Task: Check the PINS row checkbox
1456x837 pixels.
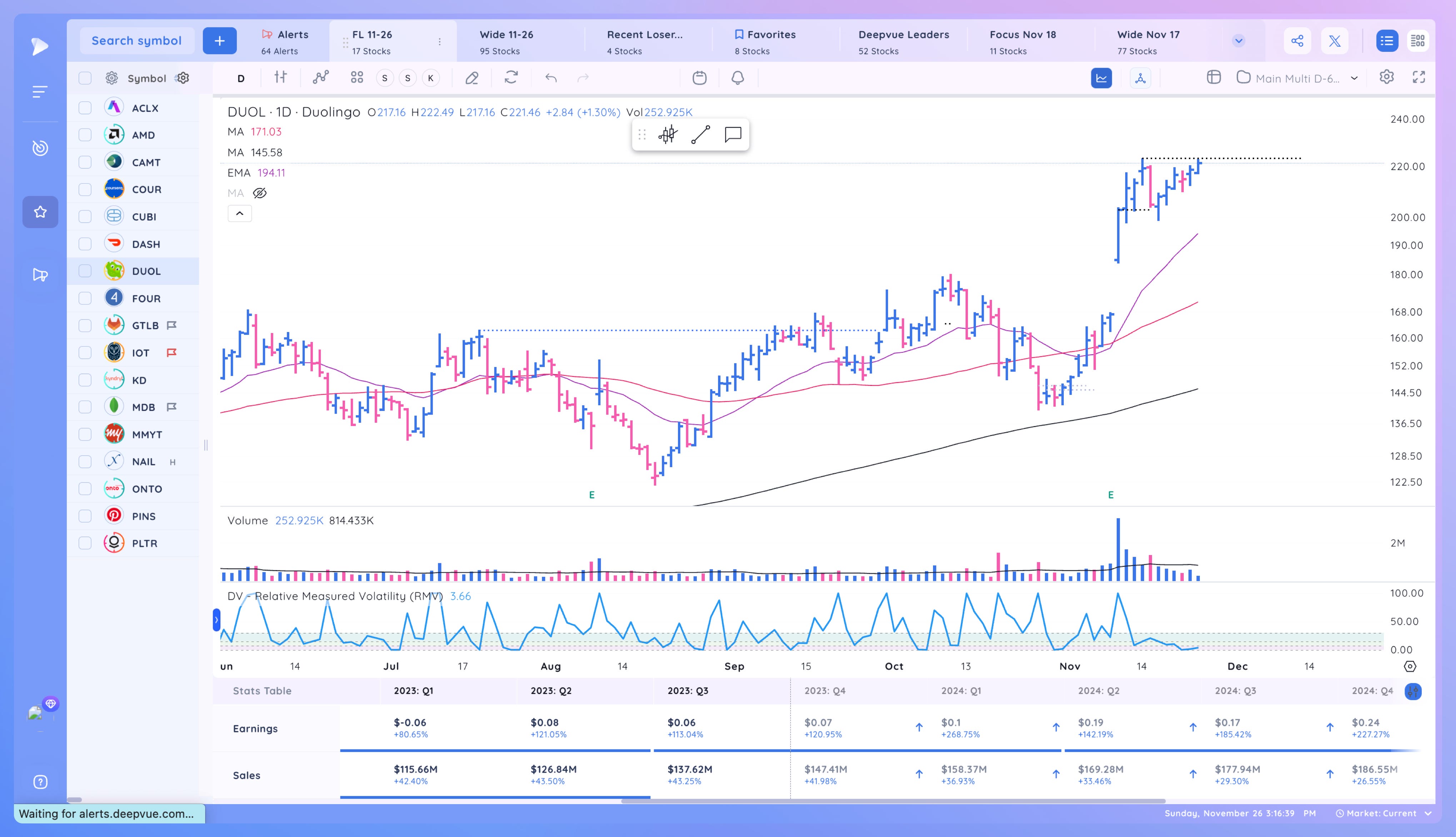Action: (85, 516)
